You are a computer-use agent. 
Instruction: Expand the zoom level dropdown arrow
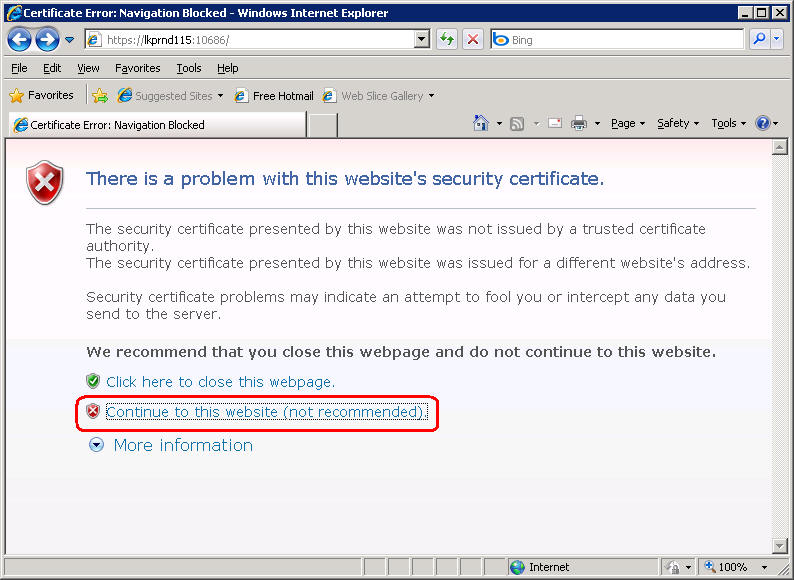click(764, 567)
